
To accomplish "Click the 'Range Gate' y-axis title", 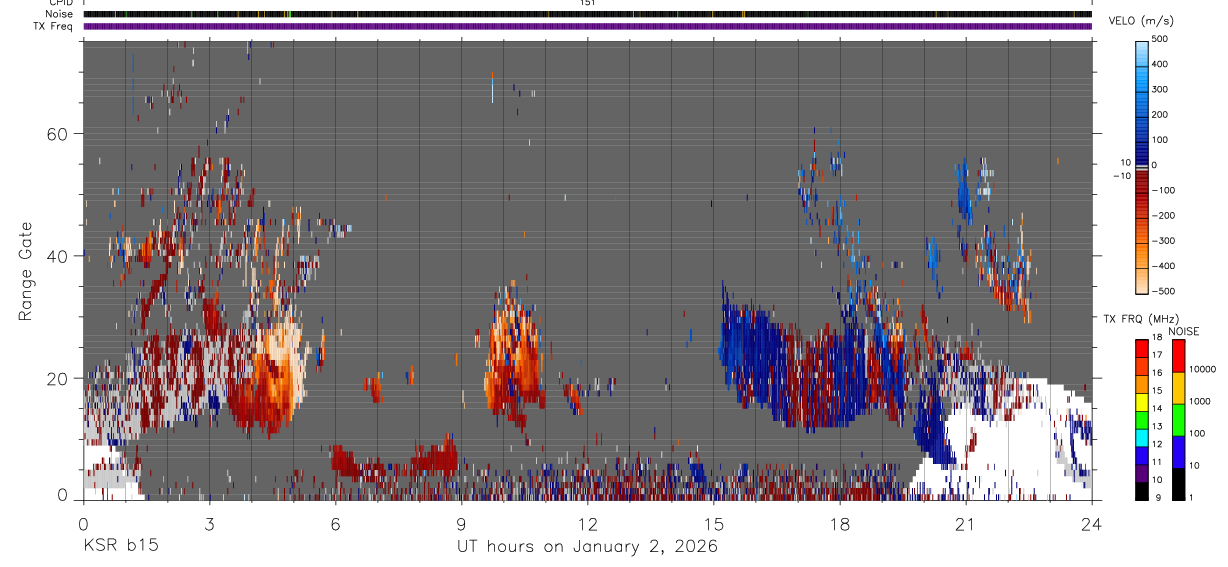I will pyautogui.click(x=26, y=270).
